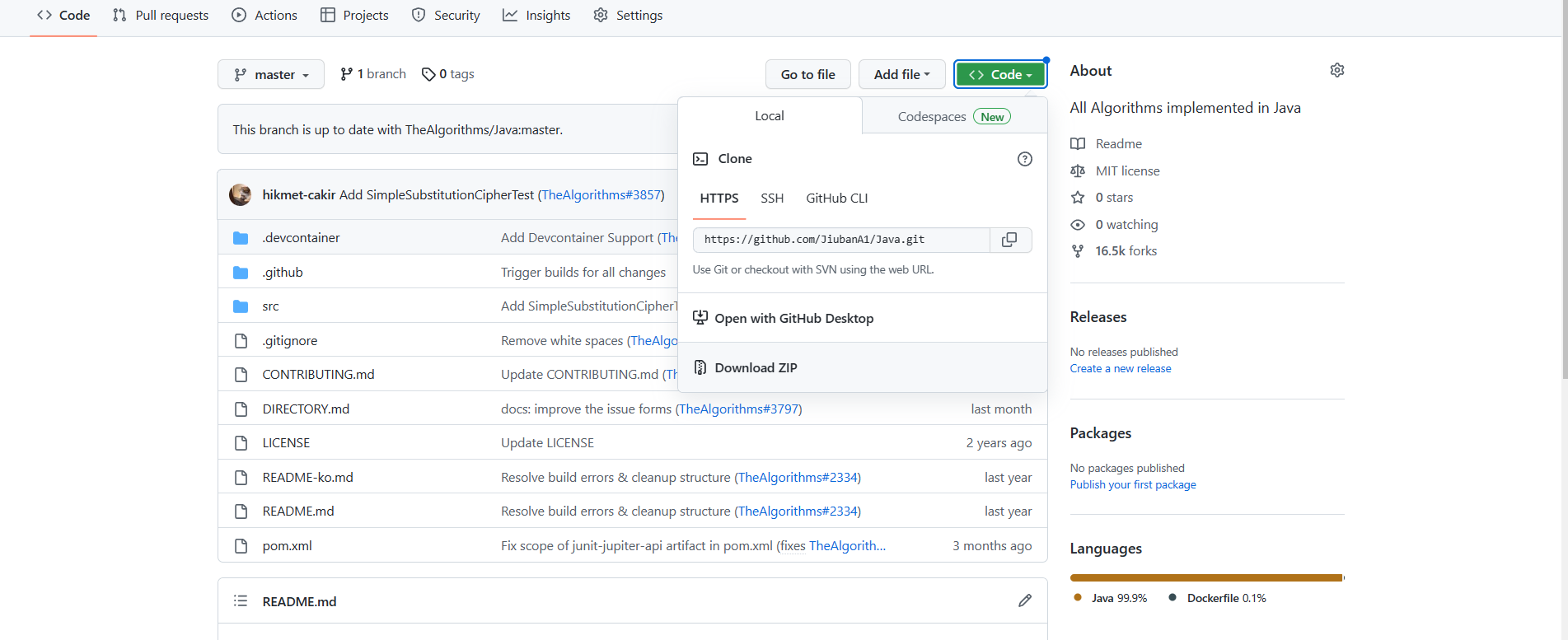The image size is (1568, 640).
Task: Click the fork icon beside 16.5k forks
Action: tap(1078, 251)
